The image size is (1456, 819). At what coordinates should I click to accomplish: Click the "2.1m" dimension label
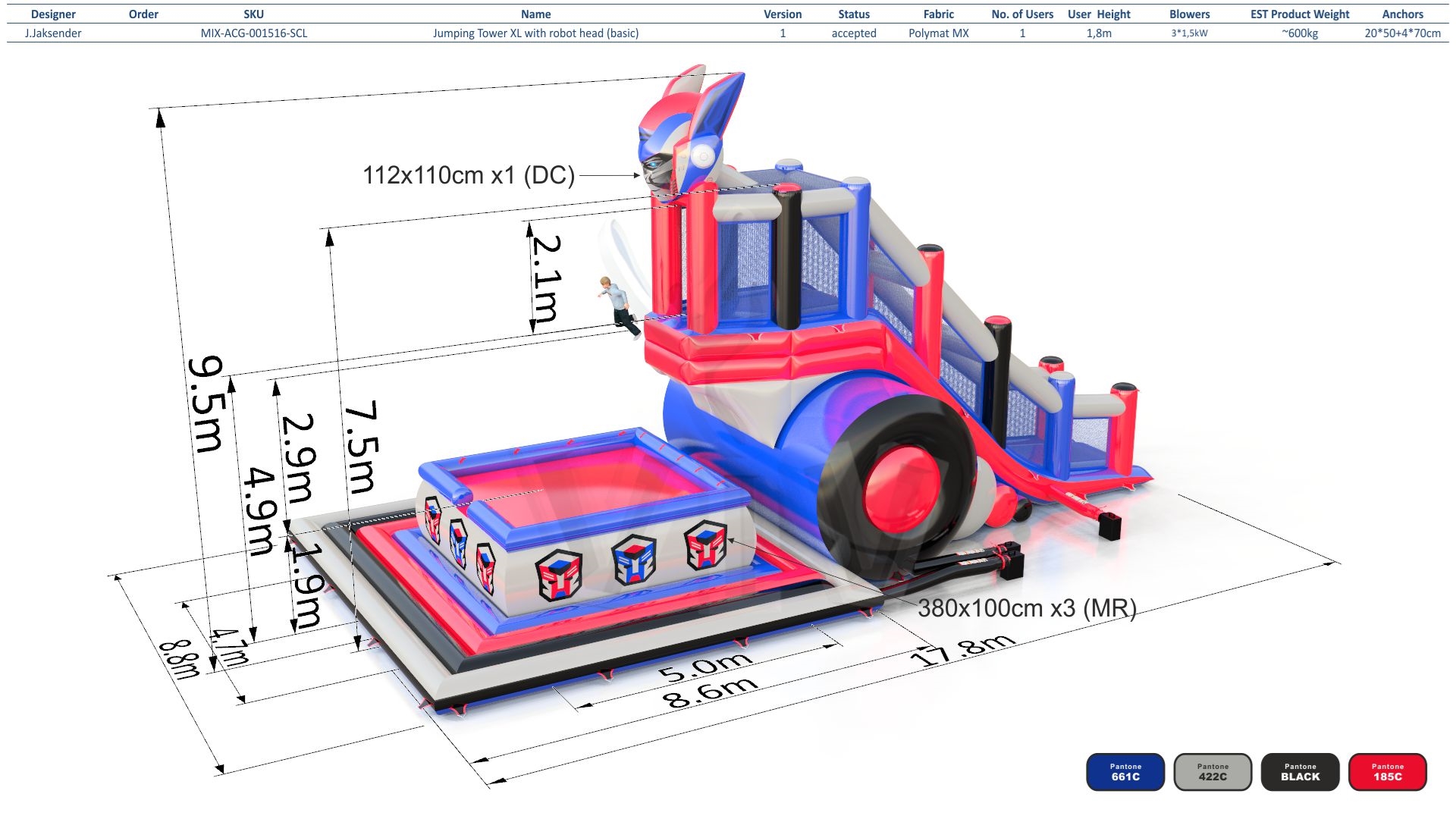tap(546, 278)
